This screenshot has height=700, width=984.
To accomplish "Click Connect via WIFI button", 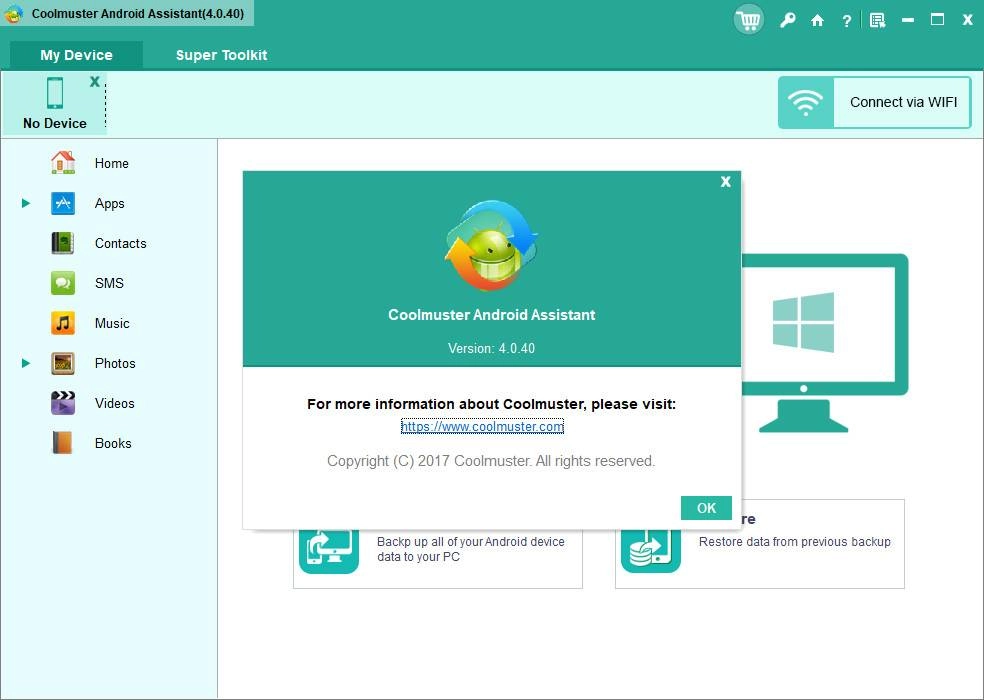I will pyautogui.click(x=875, y=102).
